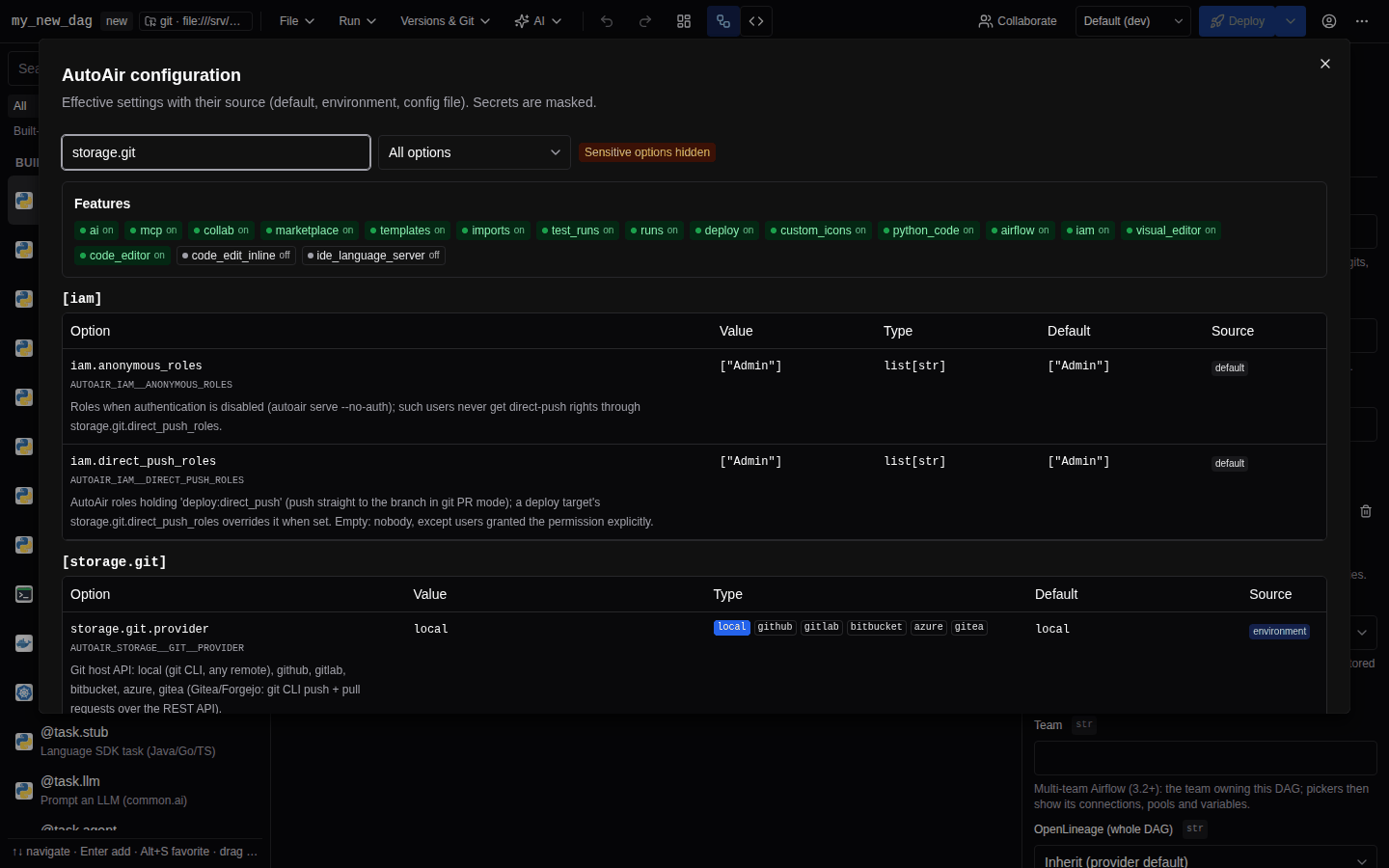Screen dimensions: 1389x868
Task: Open the Run menu
Action: click(357, 21)
